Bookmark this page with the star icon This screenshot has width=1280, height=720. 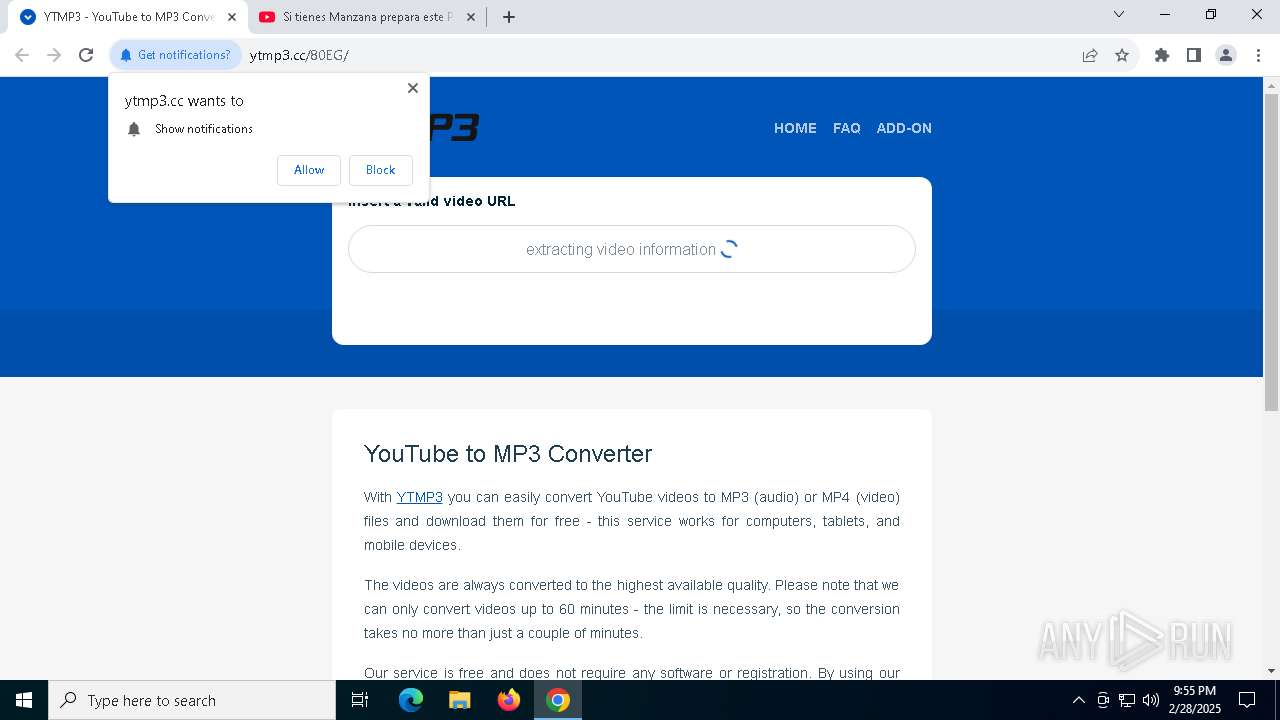[1122, 55]
